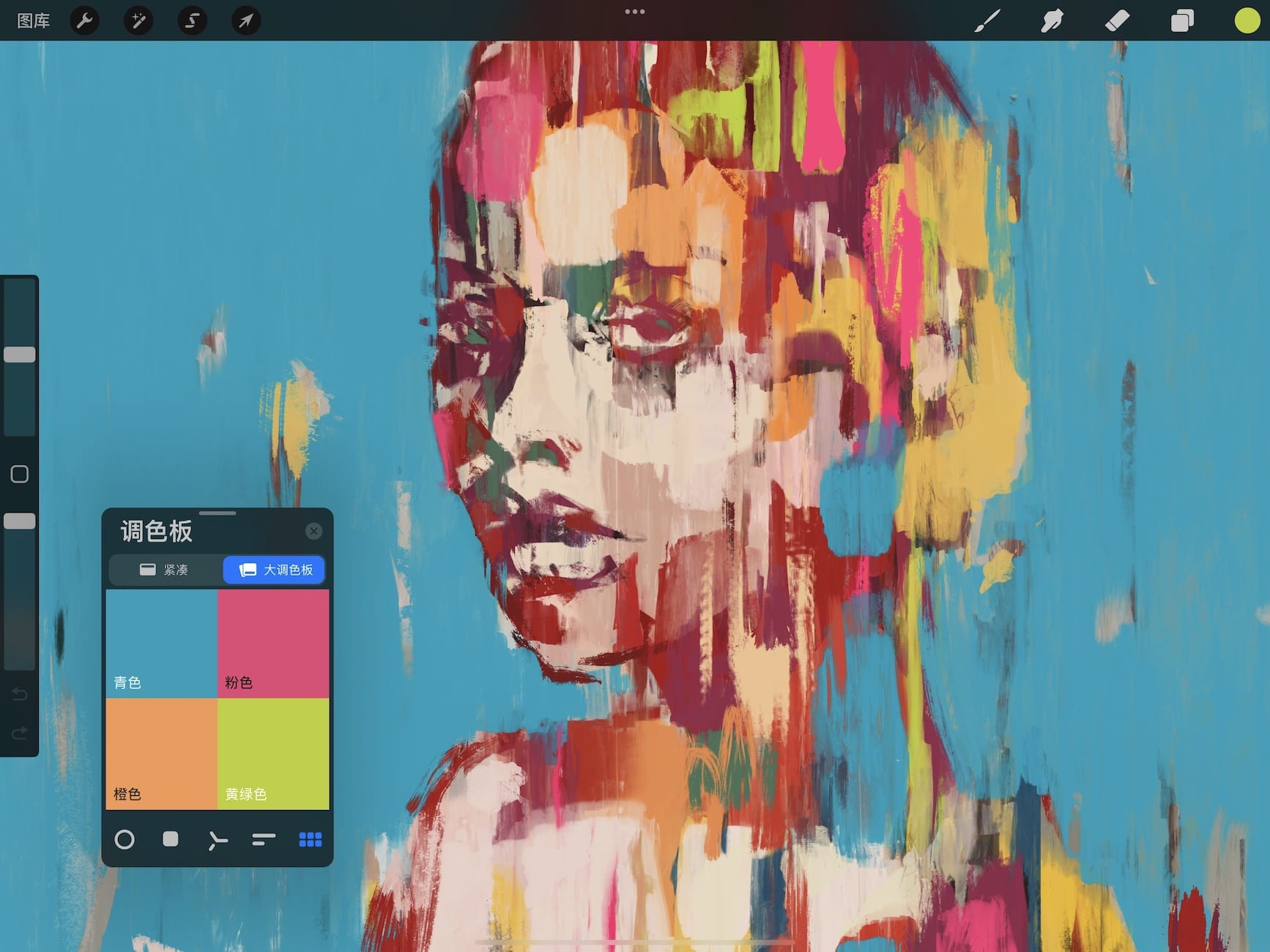The image size is (1270, 952).
Task: Open the active color circle
Action: [1247, 21]
